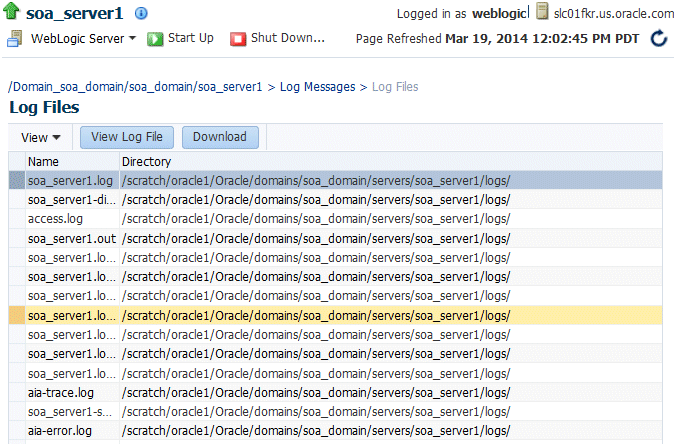Refresh the page with the circular arrow
Image resolution: width=680 pixels, height=444 pixels.
pyautogui.click(x=659, y=38)
